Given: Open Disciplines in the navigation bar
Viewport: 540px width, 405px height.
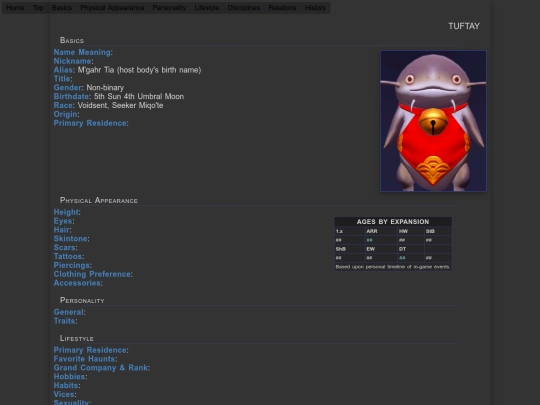Looking at the screenshot, I should 244,8.
